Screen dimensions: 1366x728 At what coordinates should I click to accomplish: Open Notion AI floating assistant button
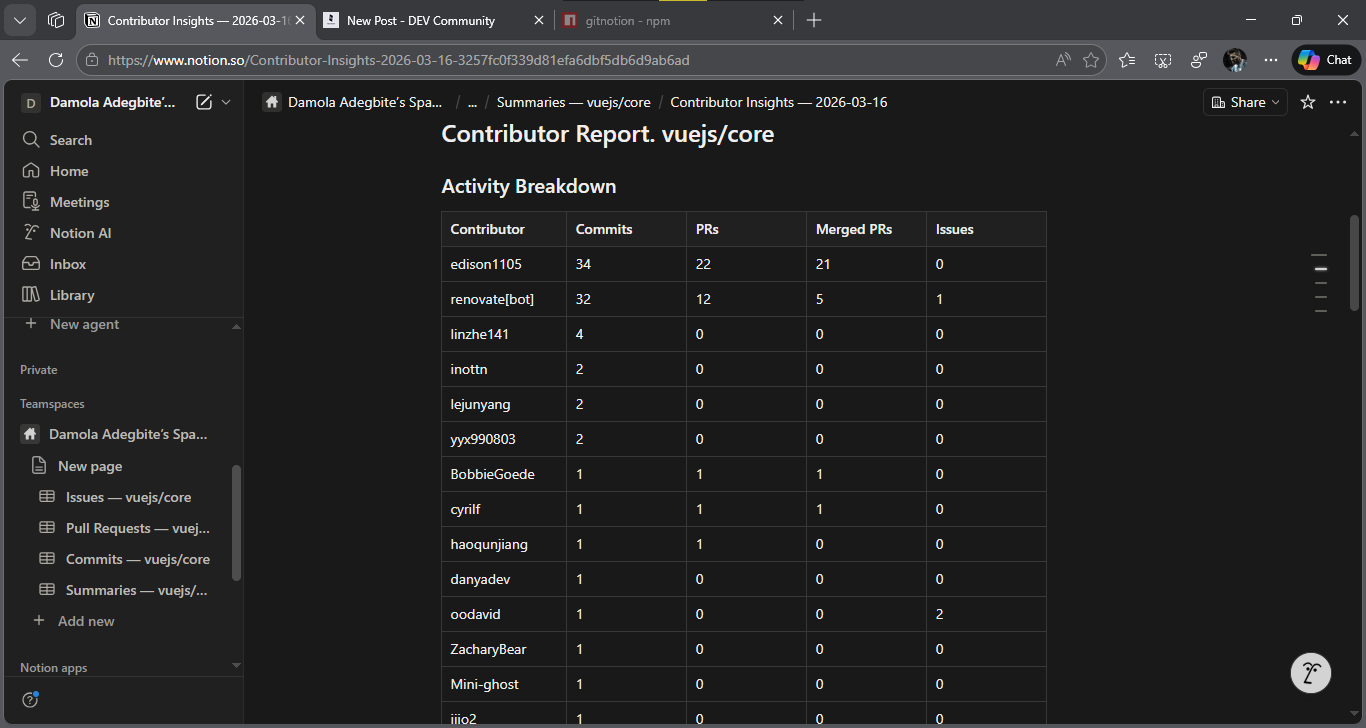(x=1311, y=672)
